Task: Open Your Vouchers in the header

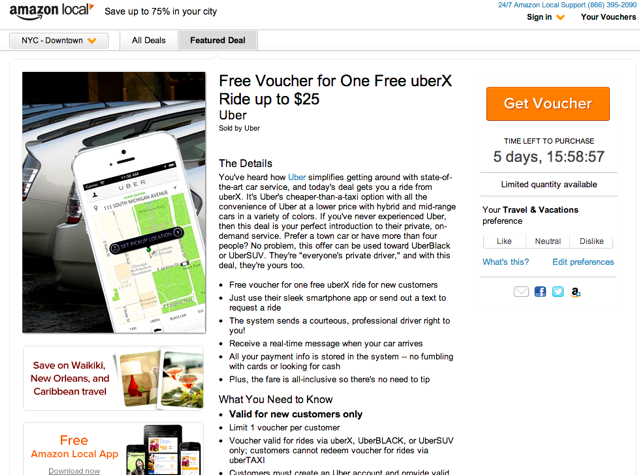Action: (608, 17)
